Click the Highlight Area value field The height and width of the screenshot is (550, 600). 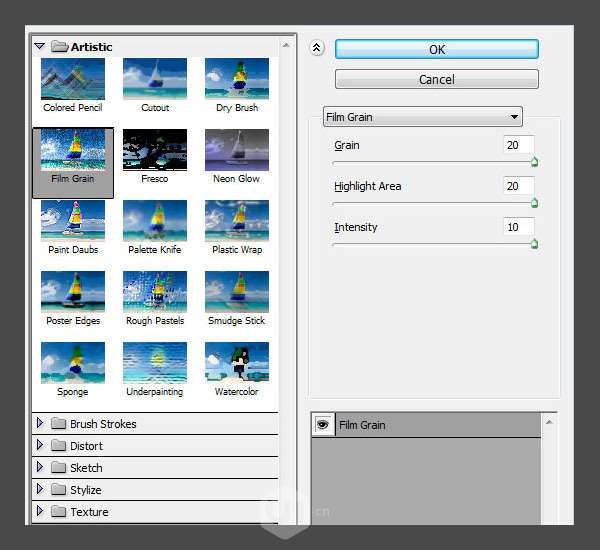click(x=518, y=186)
